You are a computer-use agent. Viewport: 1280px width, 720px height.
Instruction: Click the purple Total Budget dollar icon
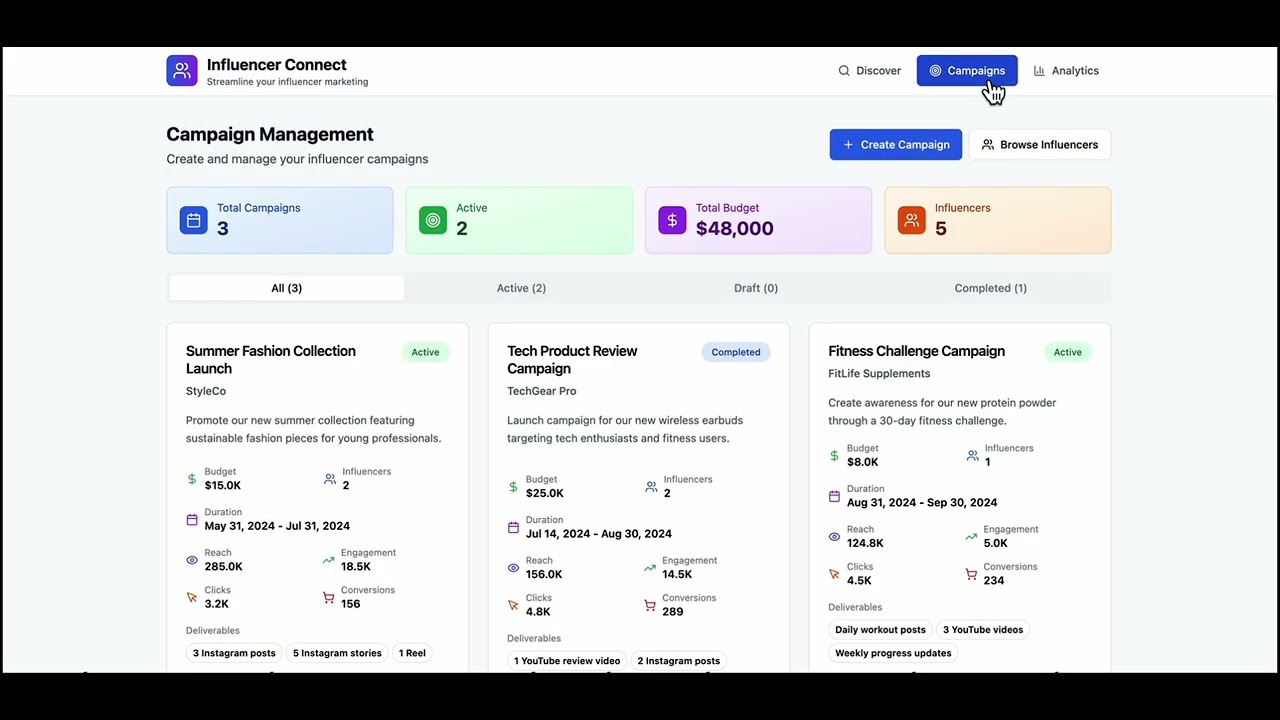pos(672,220)
